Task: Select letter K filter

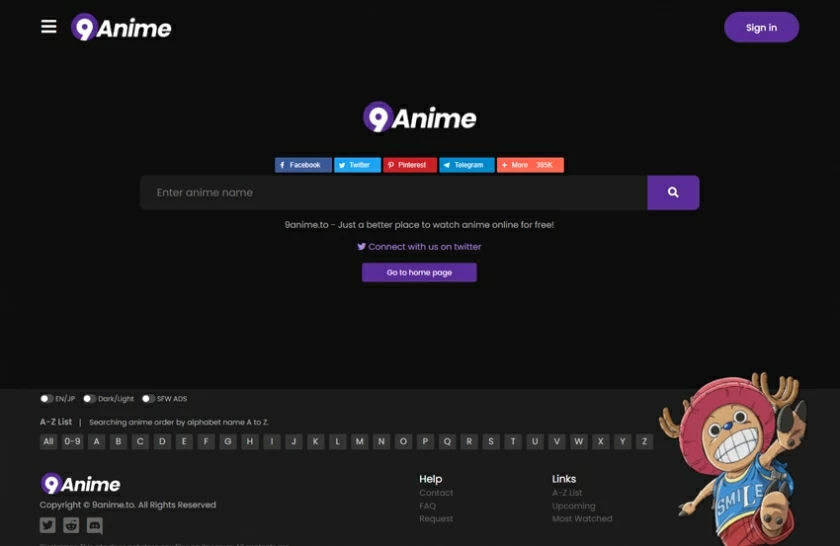Action: (316, 442)
